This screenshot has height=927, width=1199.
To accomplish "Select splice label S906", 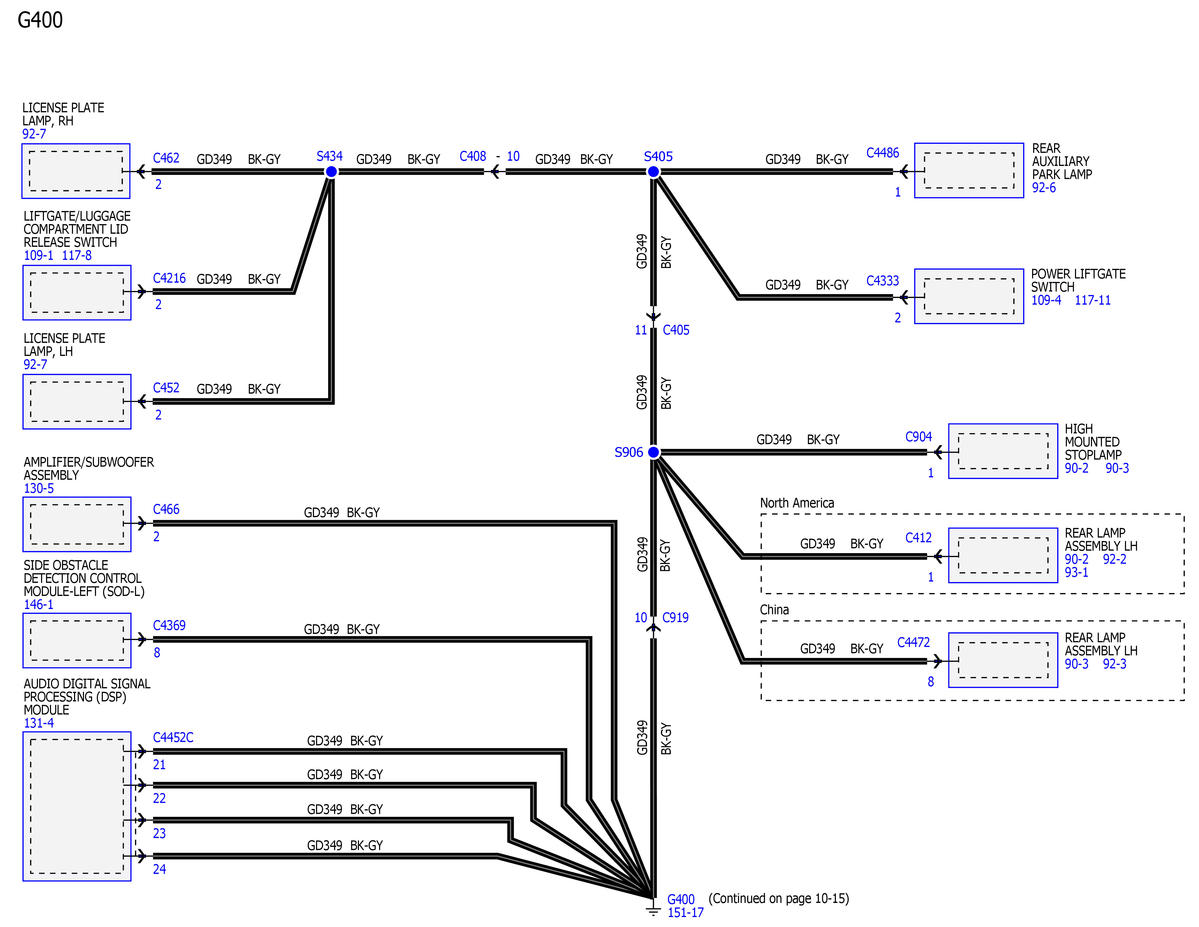I will [x=629, y=452].
